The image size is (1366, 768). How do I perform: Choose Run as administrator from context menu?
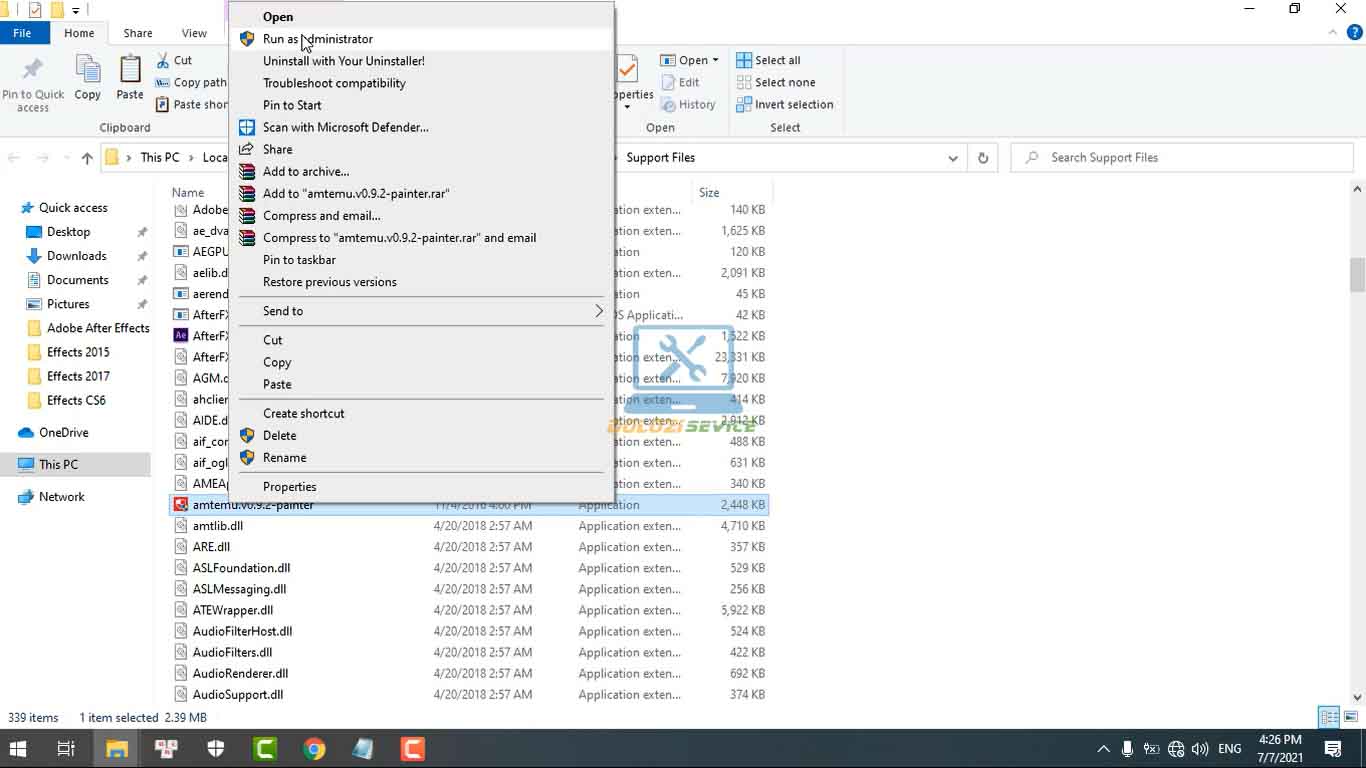(x=317, y=39)
